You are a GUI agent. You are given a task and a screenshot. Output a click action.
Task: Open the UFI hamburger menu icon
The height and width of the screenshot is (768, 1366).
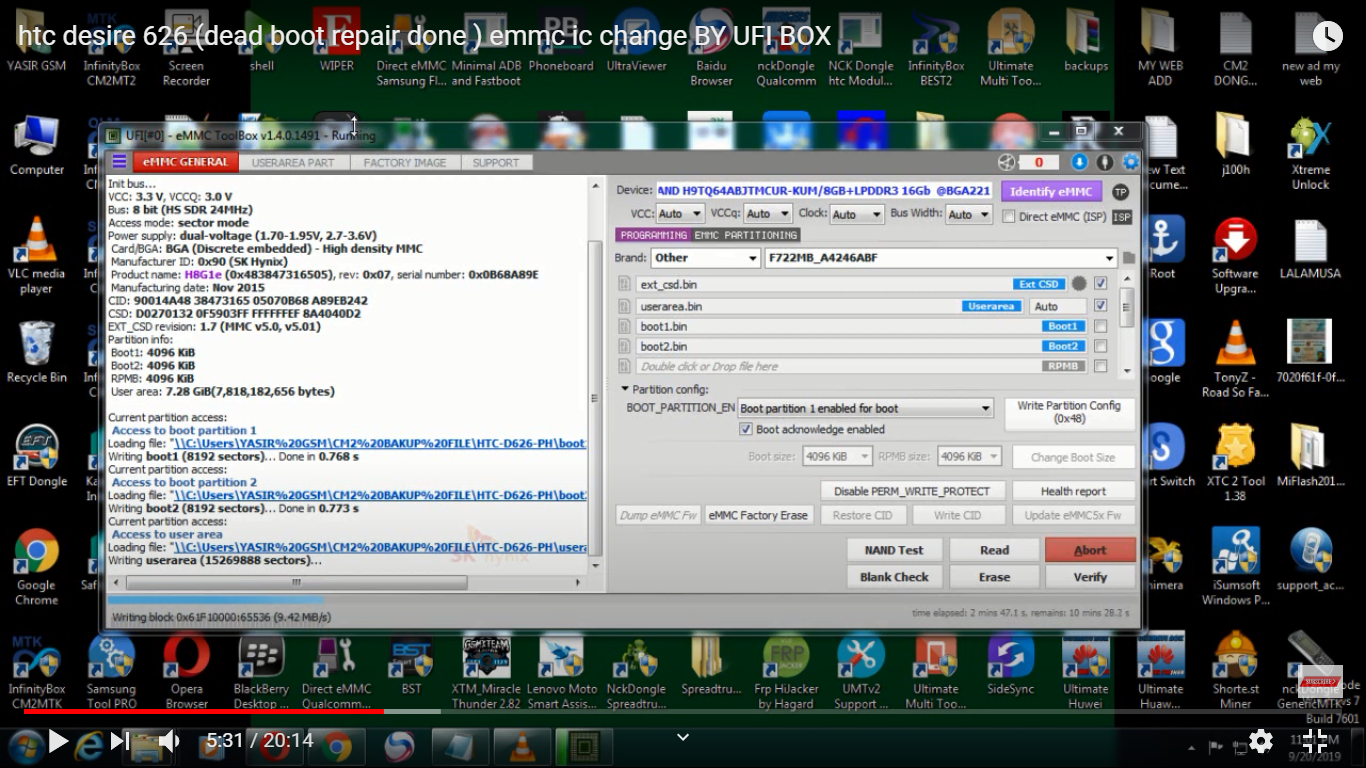[x=119, y=162]
